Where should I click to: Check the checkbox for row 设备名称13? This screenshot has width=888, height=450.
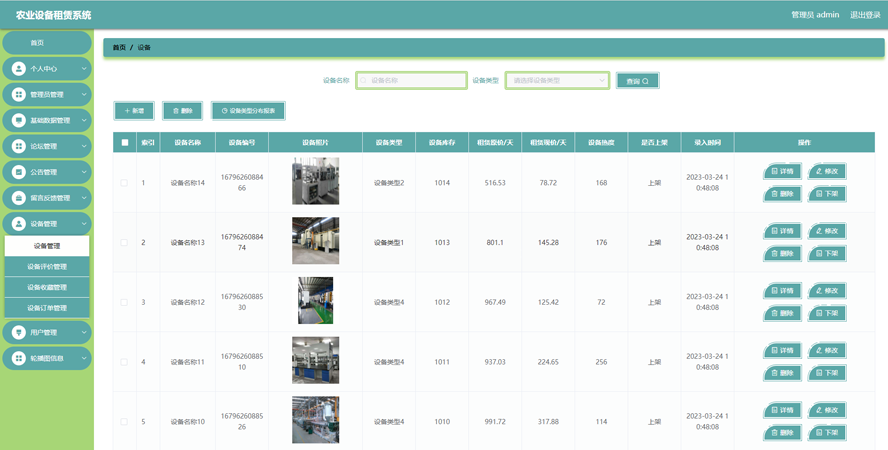click(124, 242)
